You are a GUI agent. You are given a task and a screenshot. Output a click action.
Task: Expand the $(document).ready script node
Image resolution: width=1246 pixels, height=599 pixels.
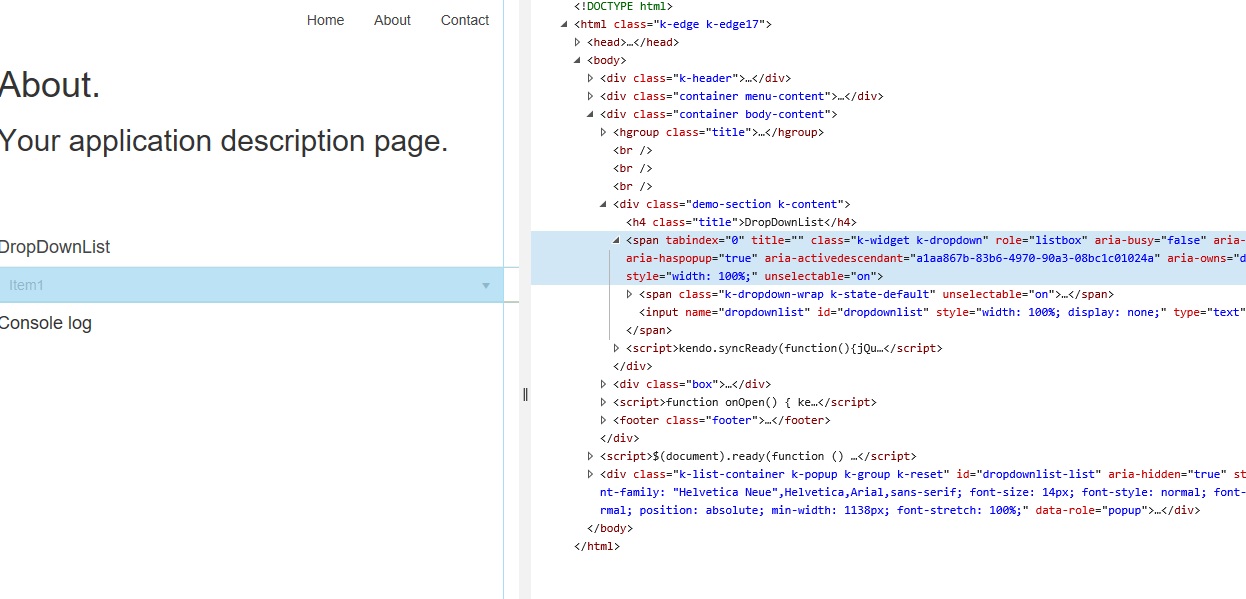(591, 456)
